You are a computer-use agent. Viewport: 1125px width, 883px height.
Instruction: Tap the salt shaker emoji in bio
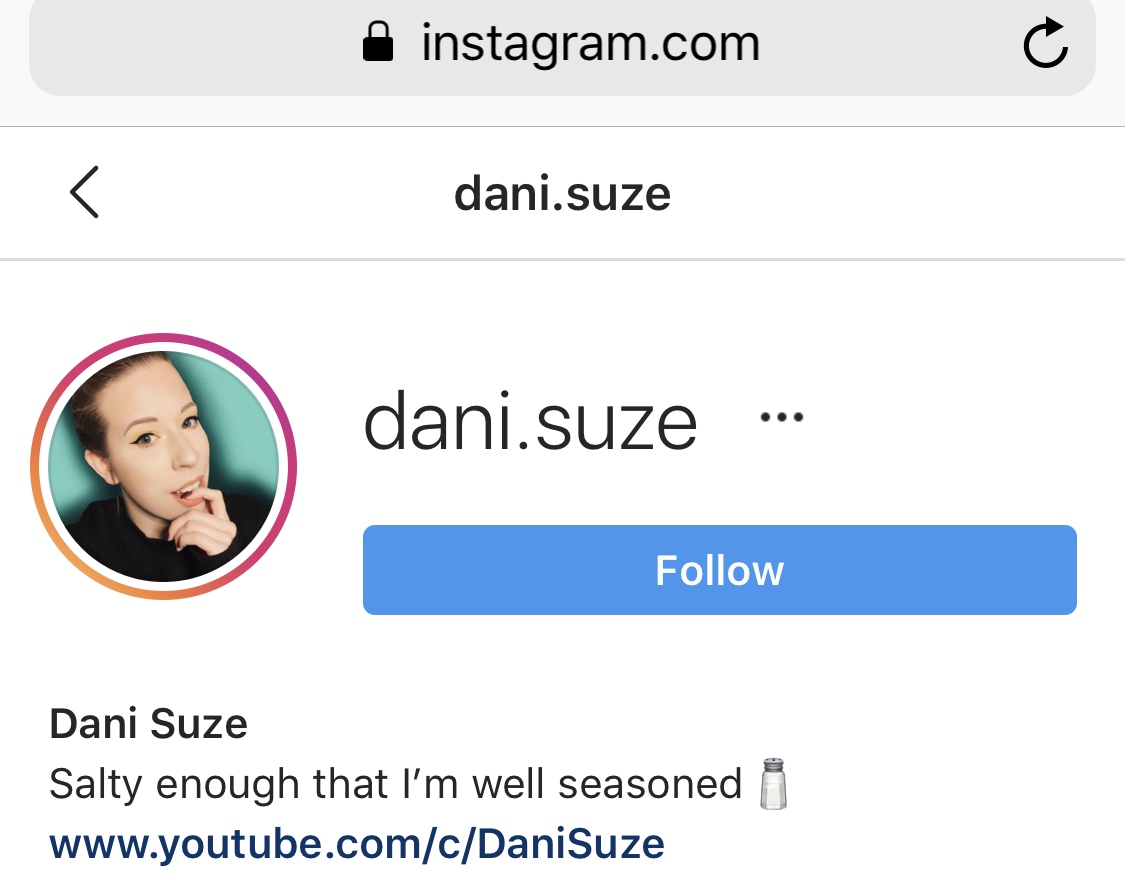(773, 783)
